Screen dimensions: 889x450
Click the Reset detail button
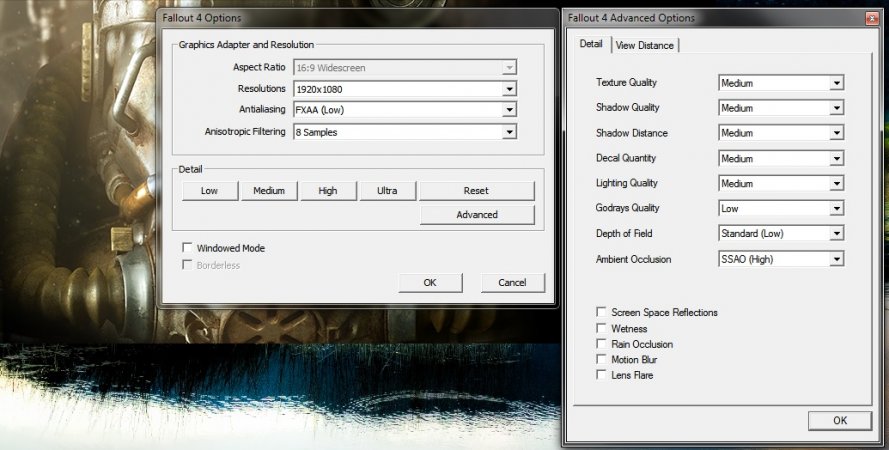pos(476,191)
